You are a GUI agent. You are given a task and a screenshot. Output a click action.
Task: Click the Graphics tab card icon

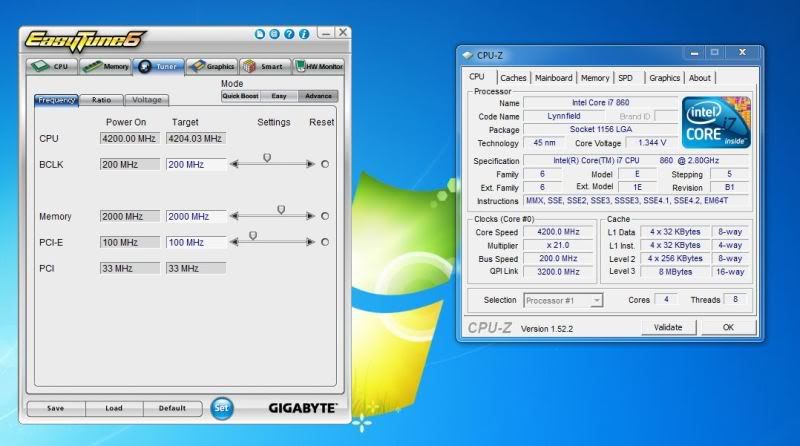coord(197,66)
